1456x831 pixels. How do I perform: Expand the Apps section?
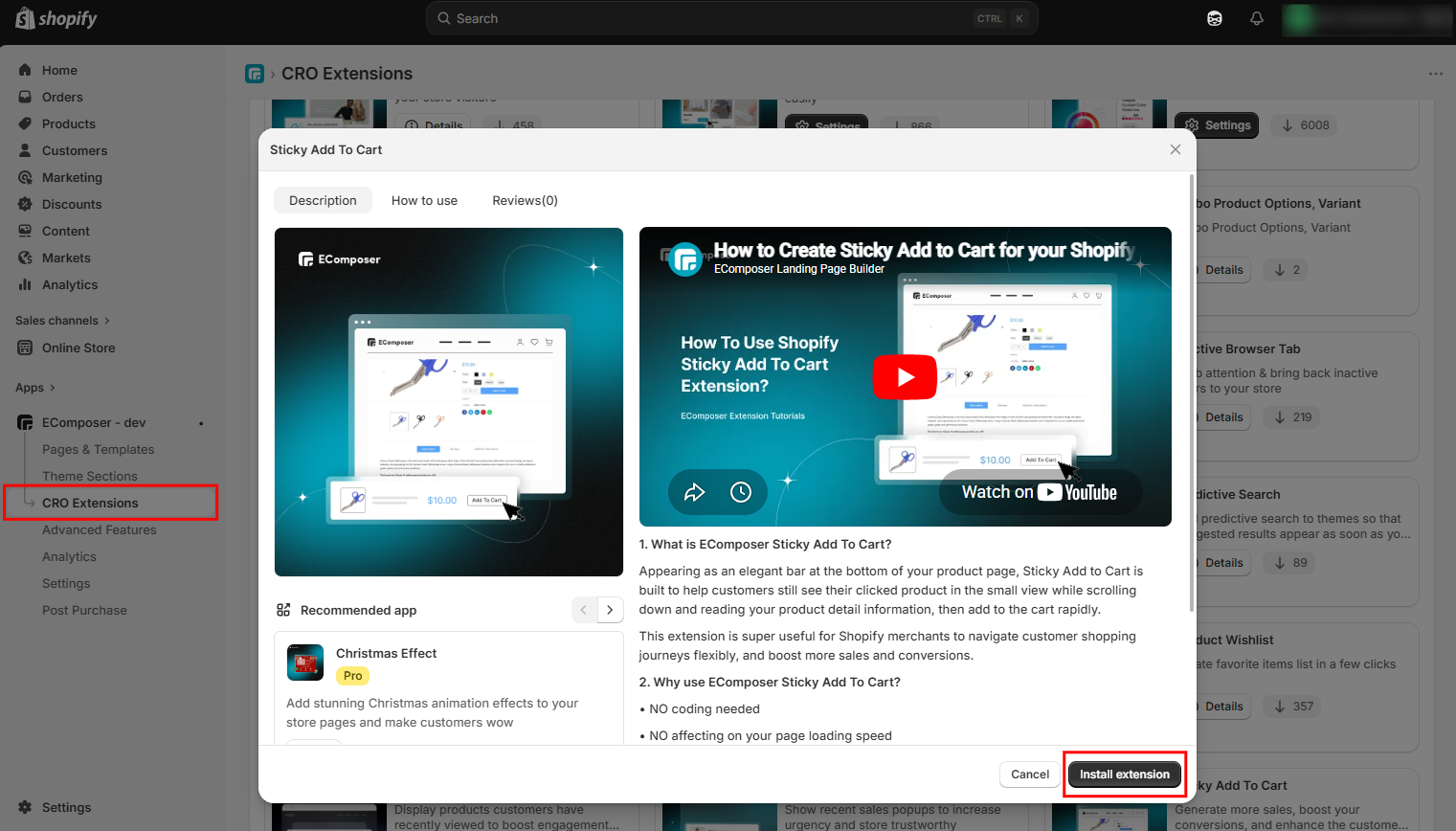pos(35,388)
